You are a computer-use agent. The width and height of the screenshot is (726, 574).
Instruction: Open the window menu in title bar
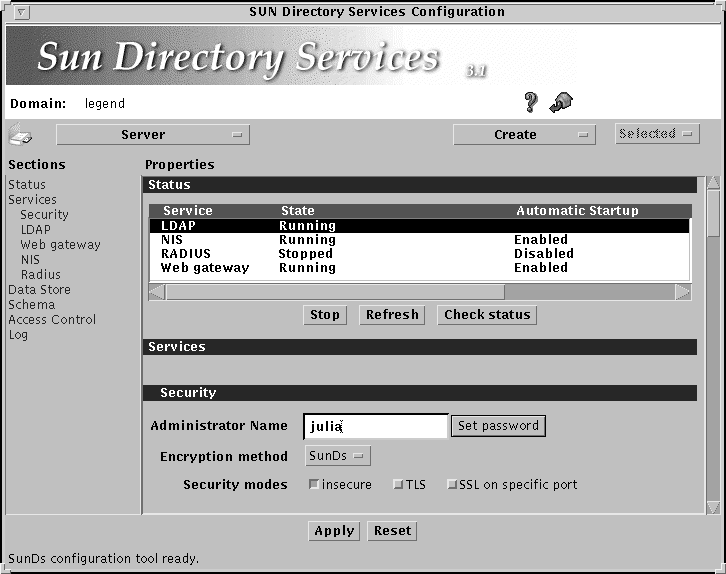tap(21, 12)
